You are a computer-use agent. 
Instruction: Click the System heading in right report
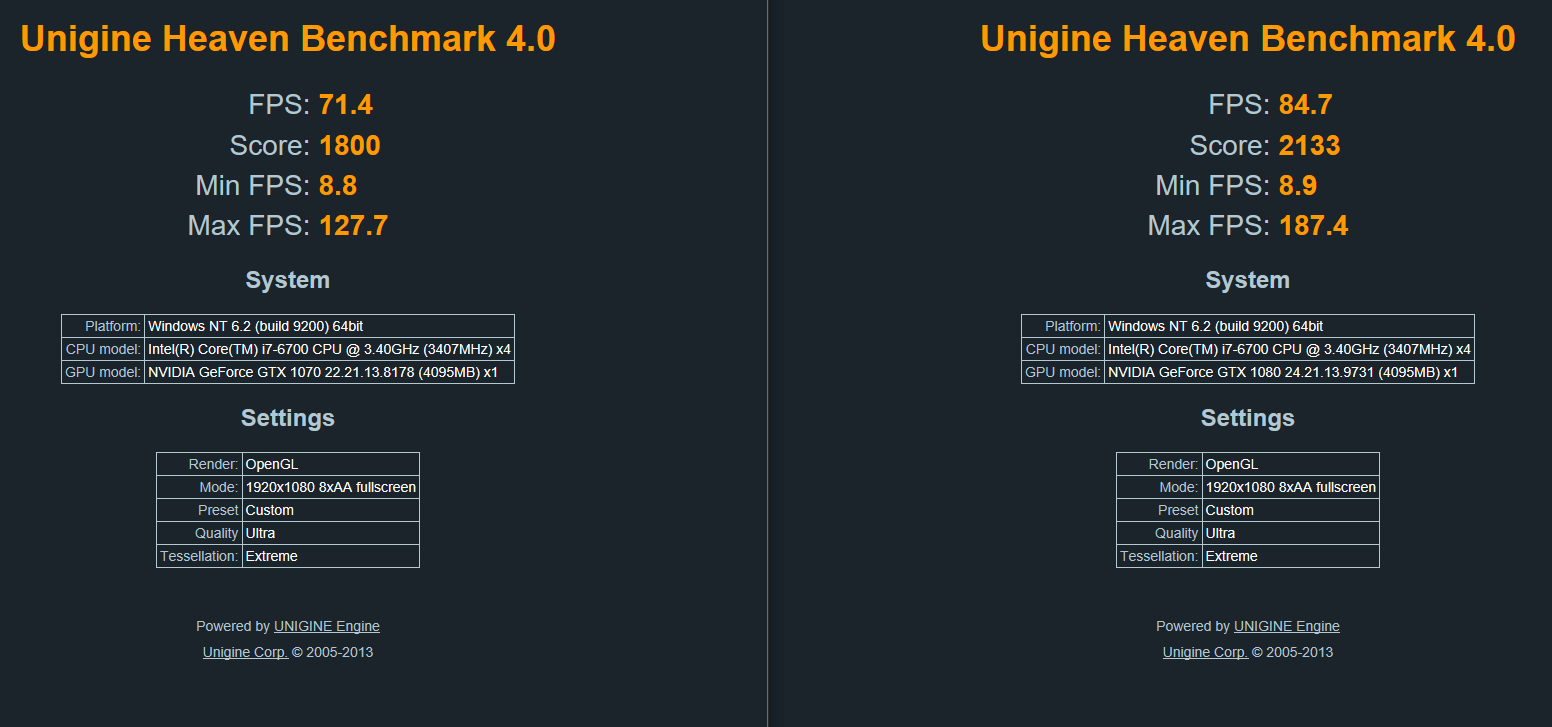pos(1248,280)
